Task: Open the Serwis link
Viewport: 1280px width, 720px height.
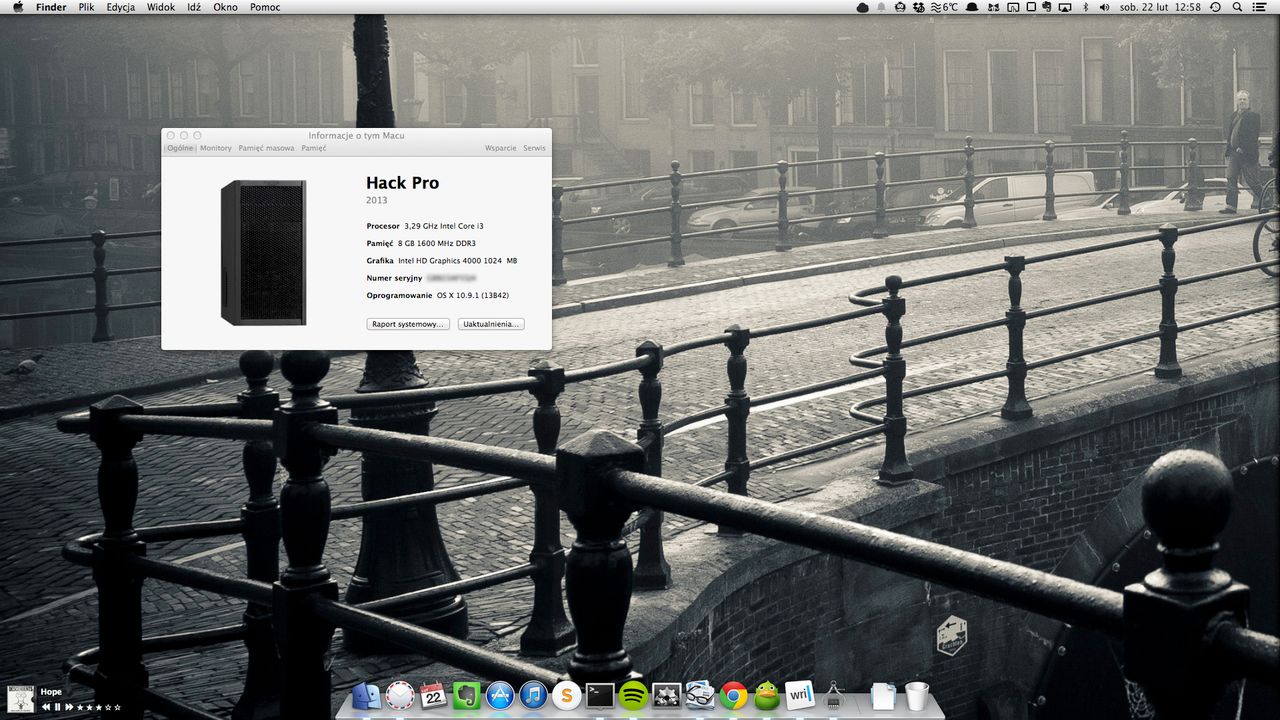Action: click(534, 148)
